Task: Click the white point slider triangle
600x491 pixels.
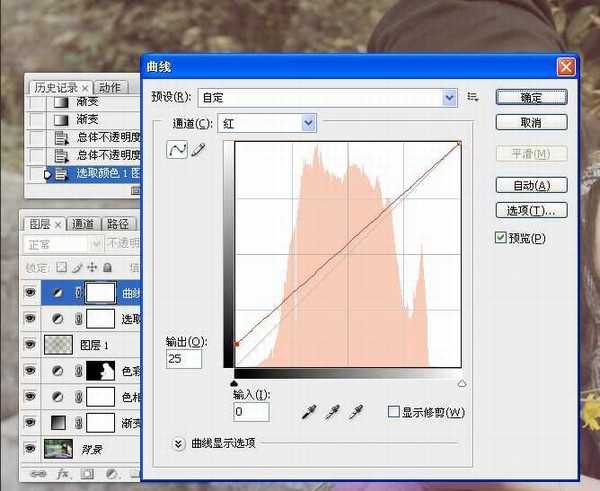Action: (461, 383)
